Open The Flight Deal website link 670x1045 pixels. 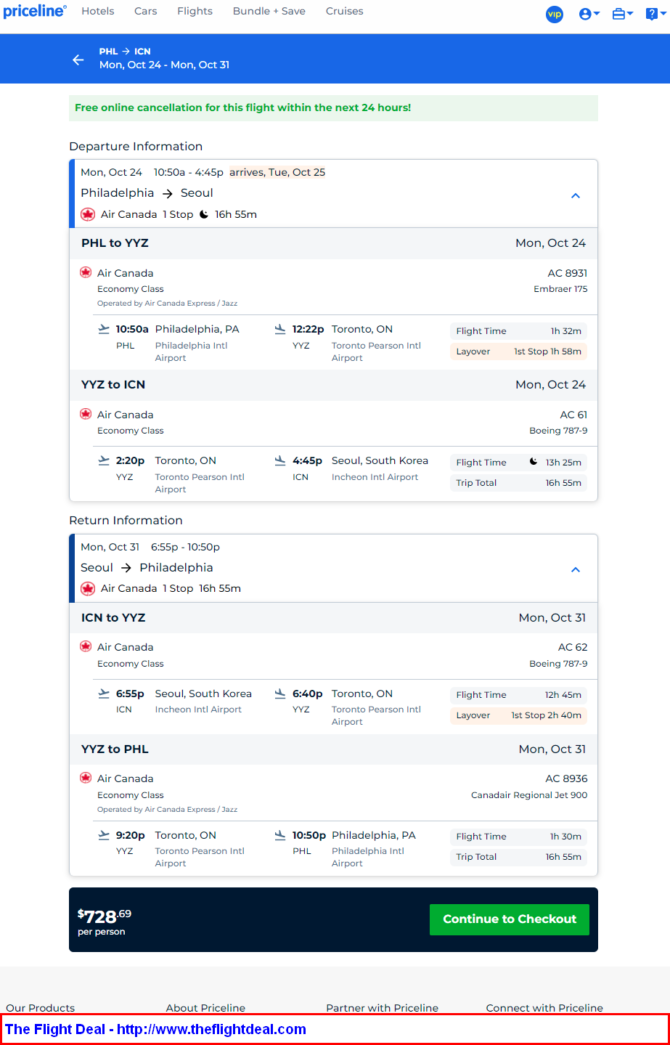coord(155,1029)
